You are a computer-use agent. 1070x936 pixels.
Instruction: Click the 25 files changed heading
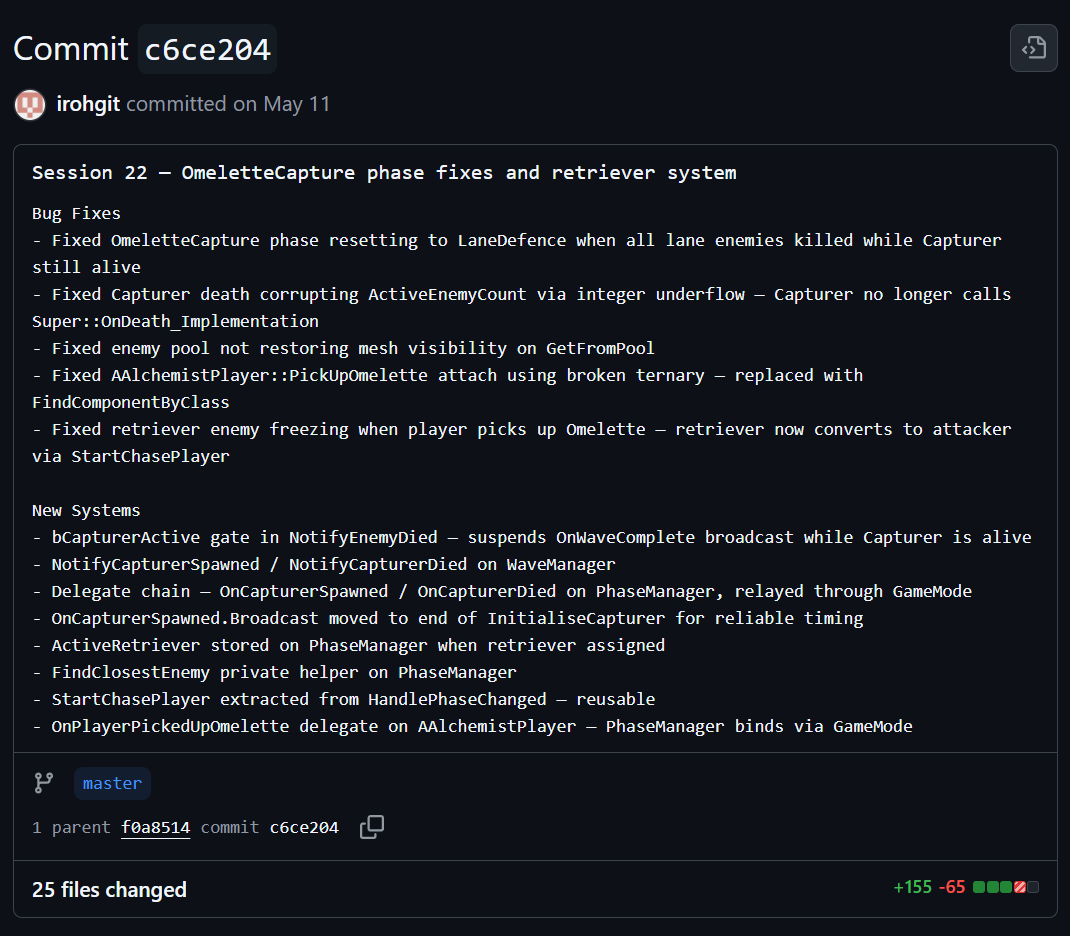coord(109,889)
